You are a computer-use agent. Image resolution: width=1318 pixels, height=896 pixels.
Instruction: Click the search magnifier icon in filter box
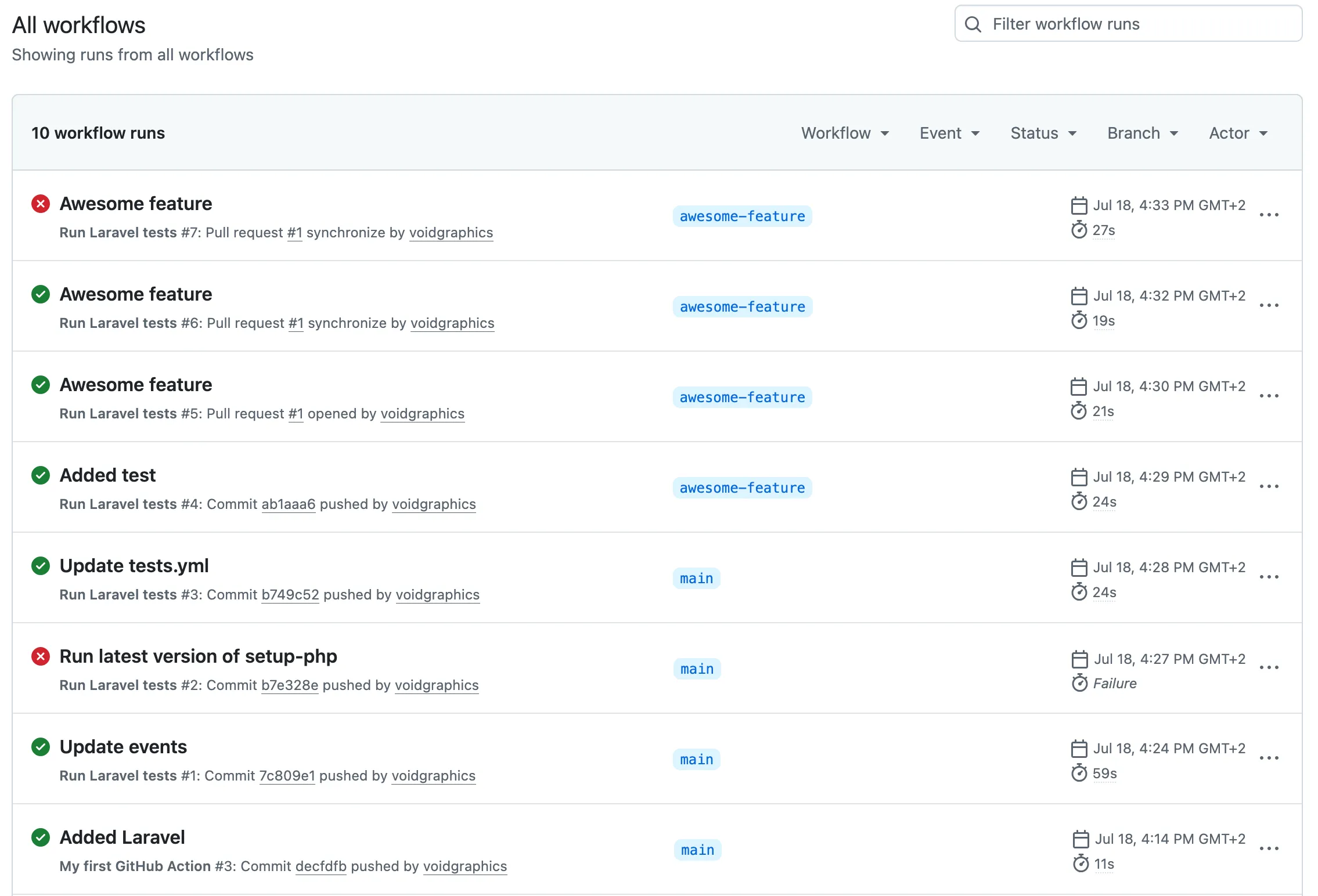click(x=973, y=24)
